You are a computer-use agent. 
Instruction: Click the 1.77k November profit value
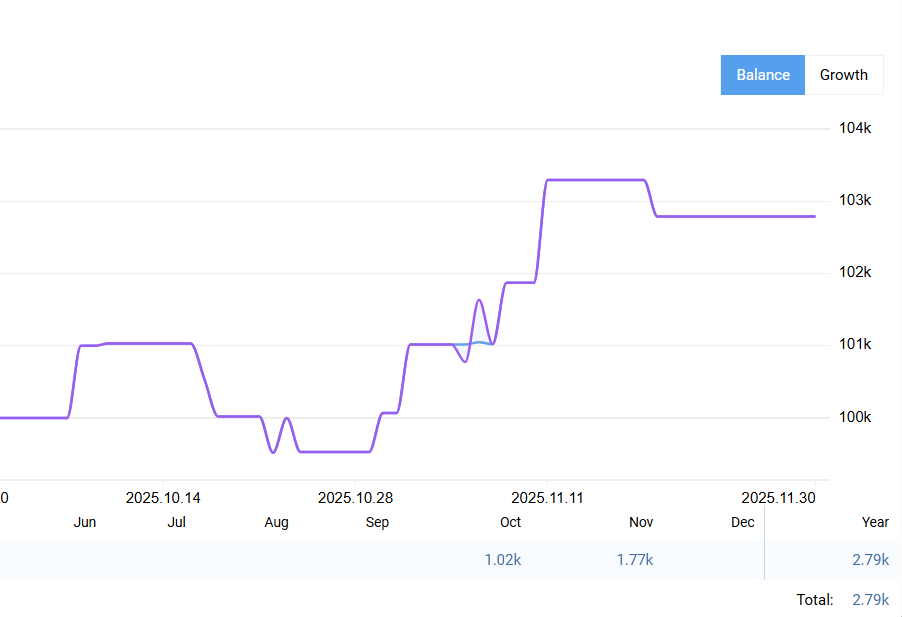[634, 560]
